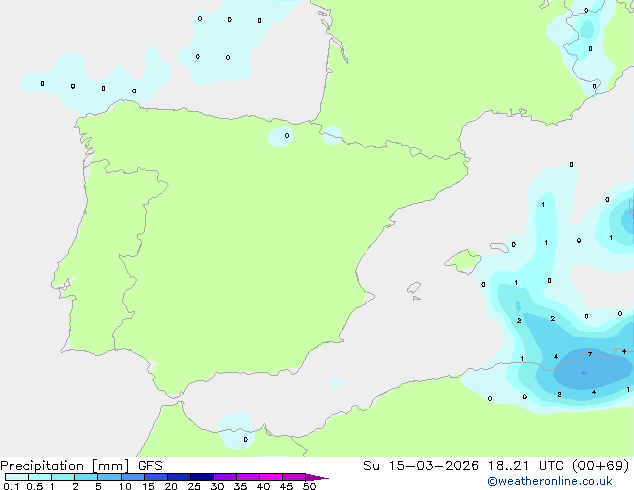This screenshot has height=490, width=634.
Task: Click the 'Precipitation [mm] GFS' title text
Action: tap(81, 466)
